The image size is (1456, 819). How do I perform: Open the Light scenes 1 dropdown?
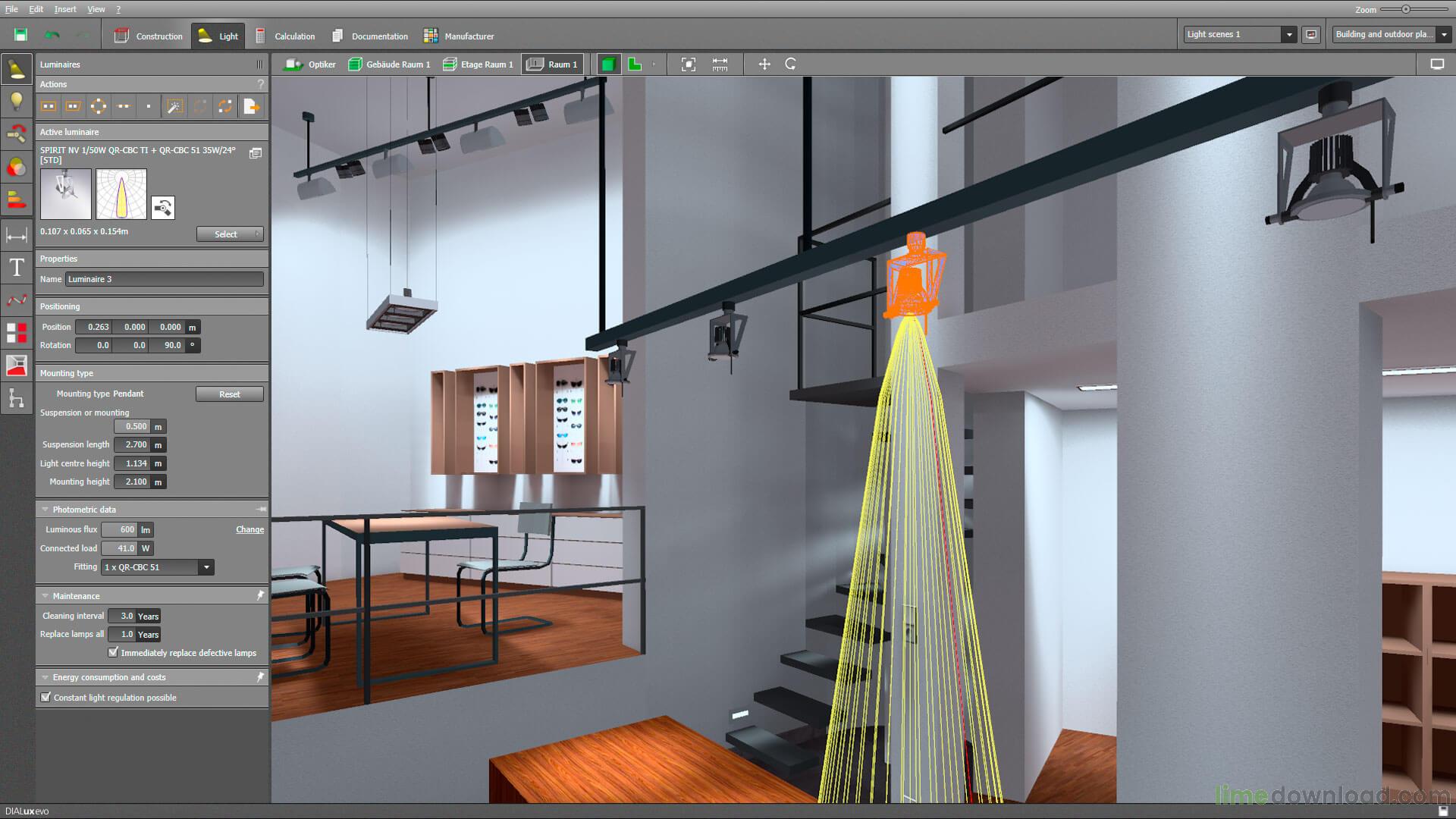tap(1288, 34)
